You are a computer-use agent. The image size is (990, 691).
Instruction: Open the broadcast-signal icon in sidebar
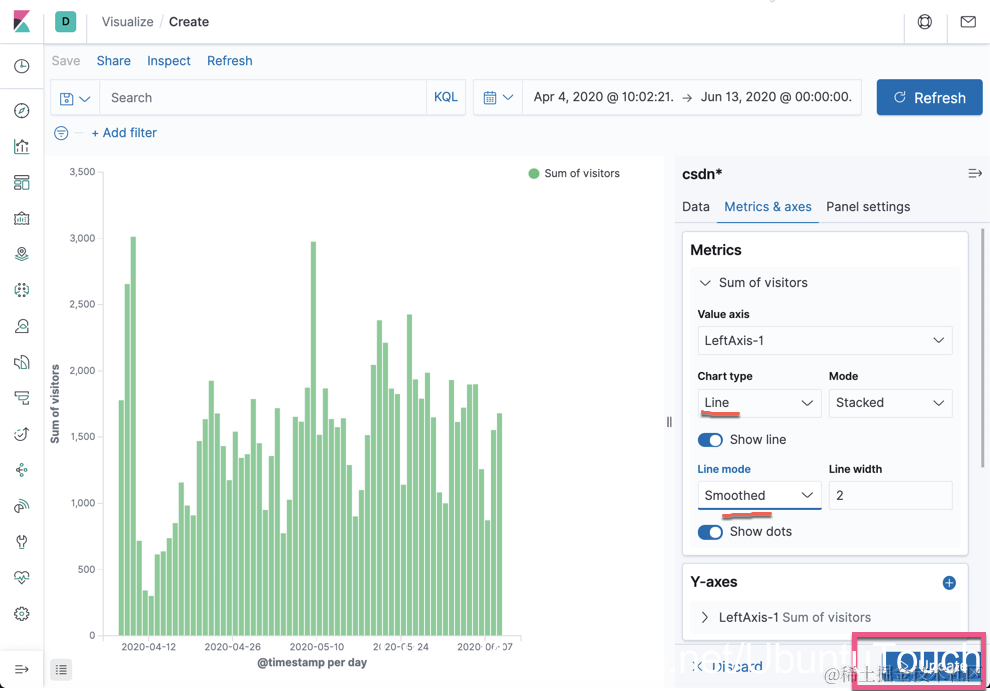point(21,506)
